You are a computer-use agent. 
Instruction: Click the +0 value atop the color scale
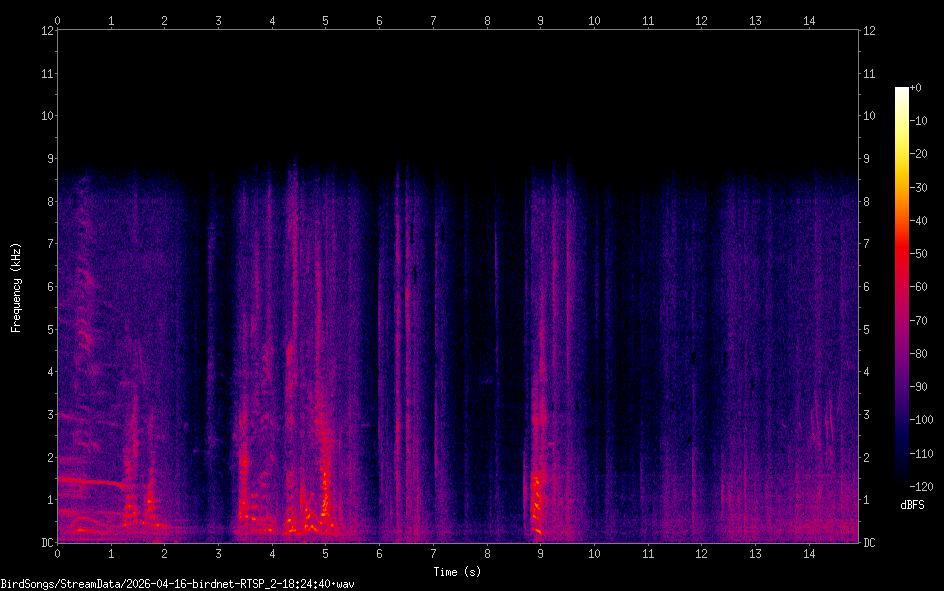pyautogui.click(x=917, y=88)
